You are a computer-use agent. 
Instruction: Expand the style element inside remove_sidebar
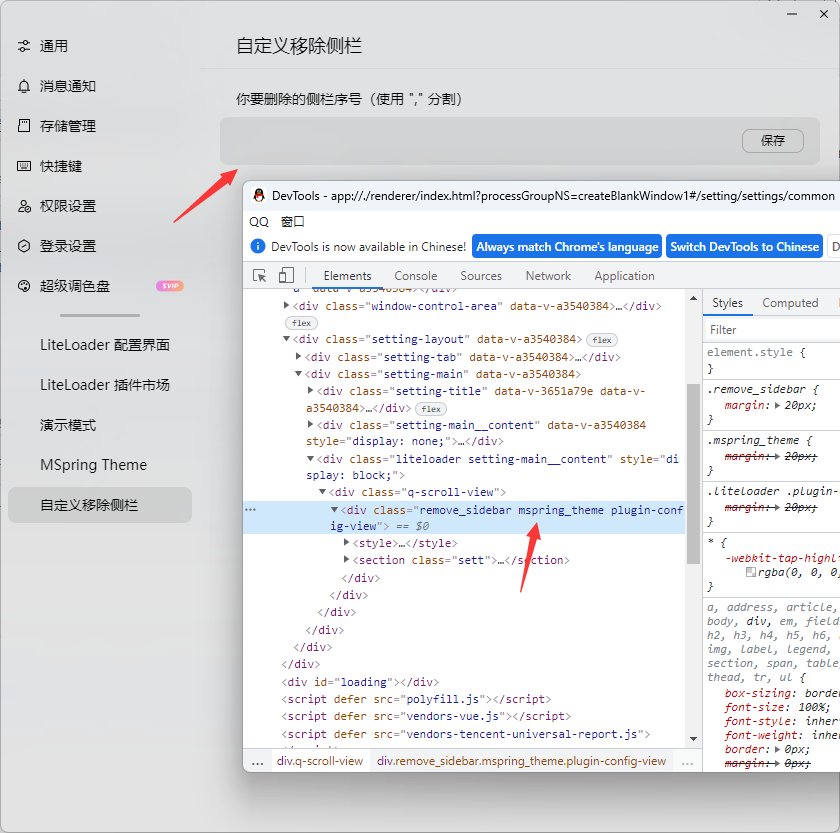(347, 542)
